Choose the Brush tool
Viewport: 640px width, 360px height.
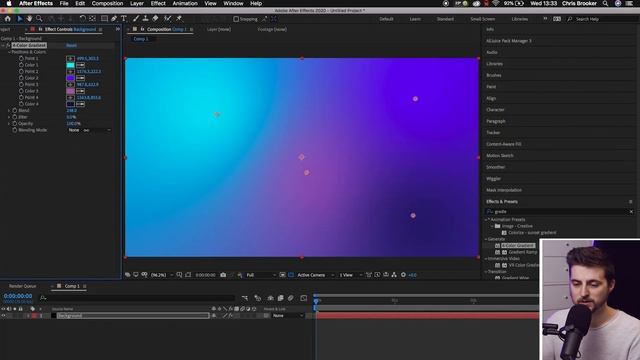(136, 19)
